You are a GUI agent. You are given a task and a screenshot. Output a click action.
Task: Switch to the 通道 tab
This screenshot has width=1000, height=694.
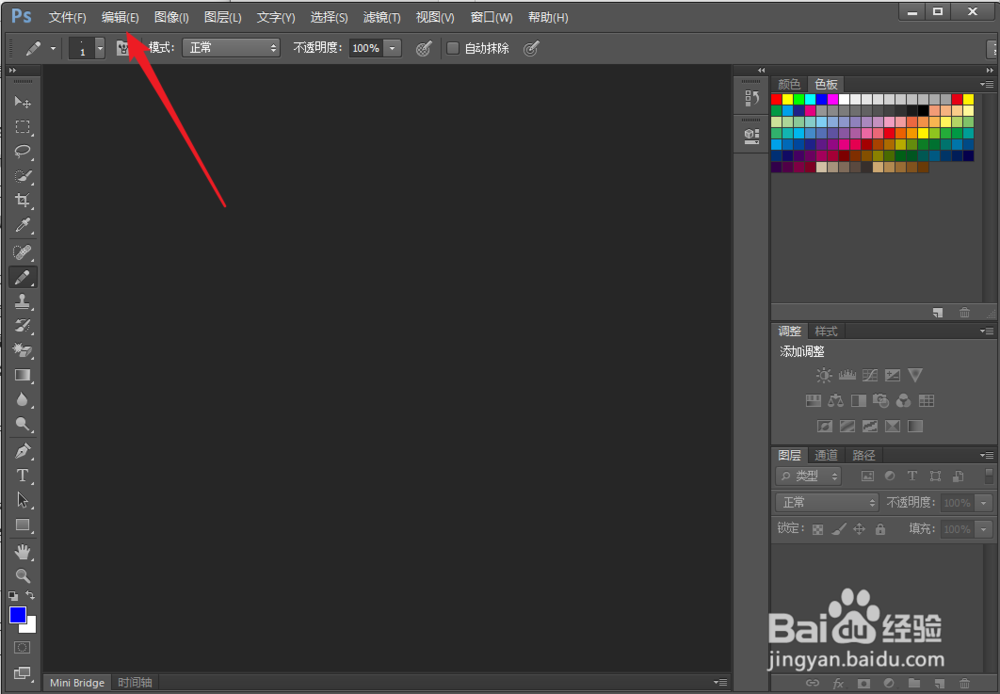pos(826,455)
